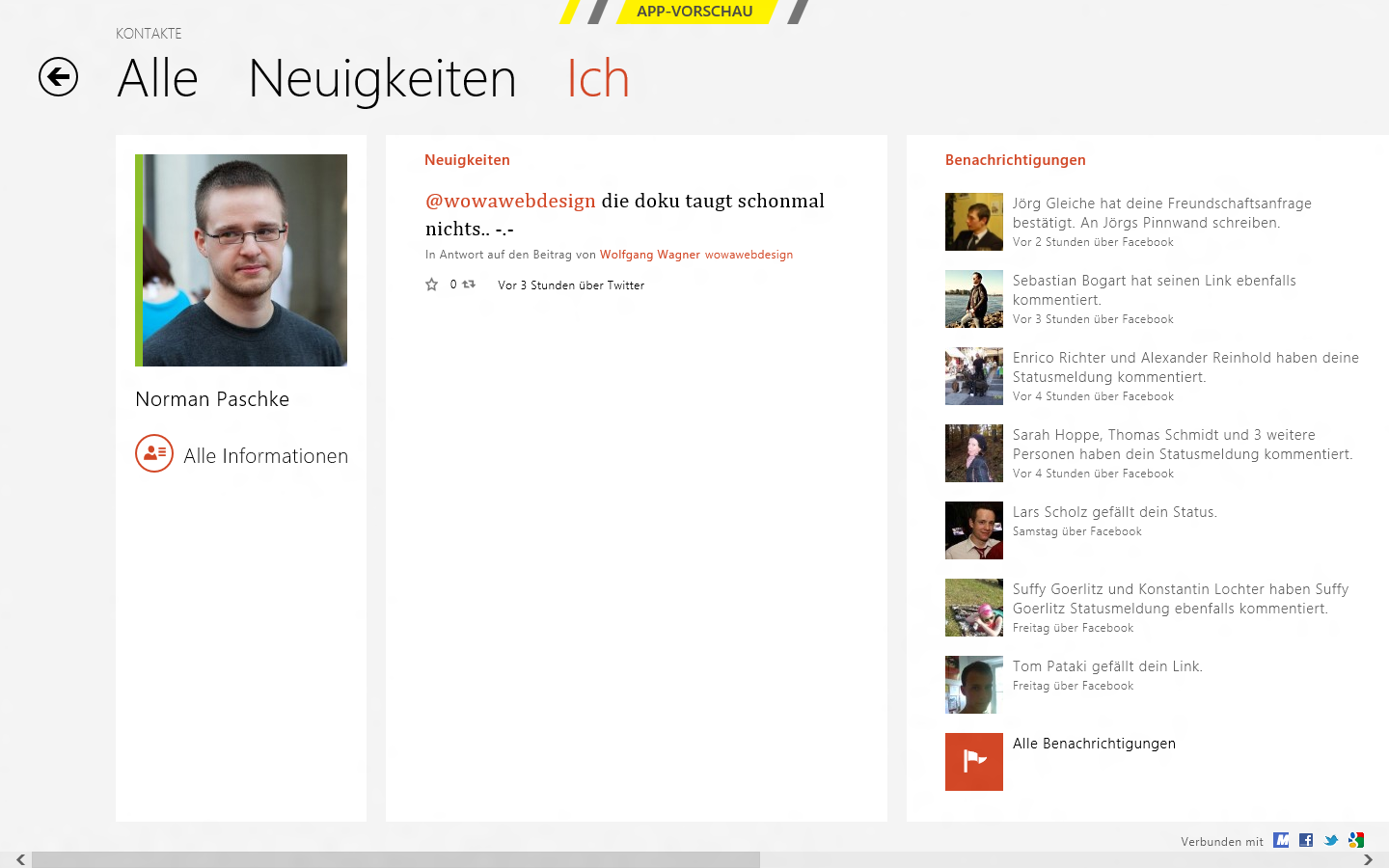Switch to the Neuigkeiten tab
This screenshot has width=1389, height=868.
tap(382, 78)
